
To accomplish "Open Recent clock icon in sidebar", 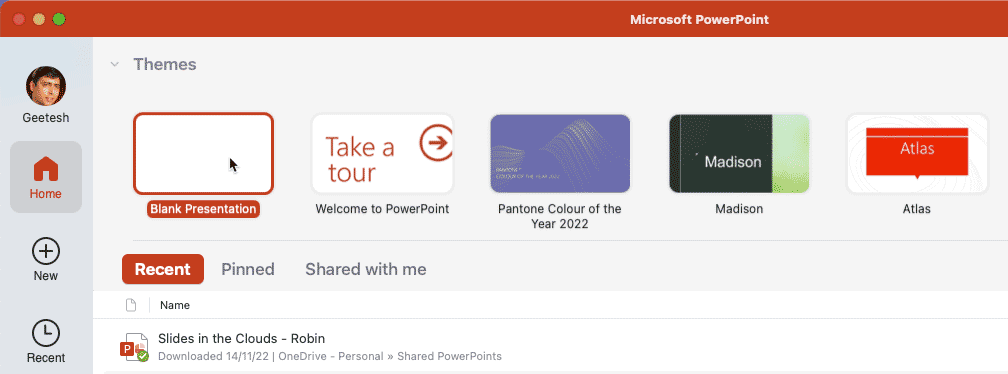I will point(46,334).
